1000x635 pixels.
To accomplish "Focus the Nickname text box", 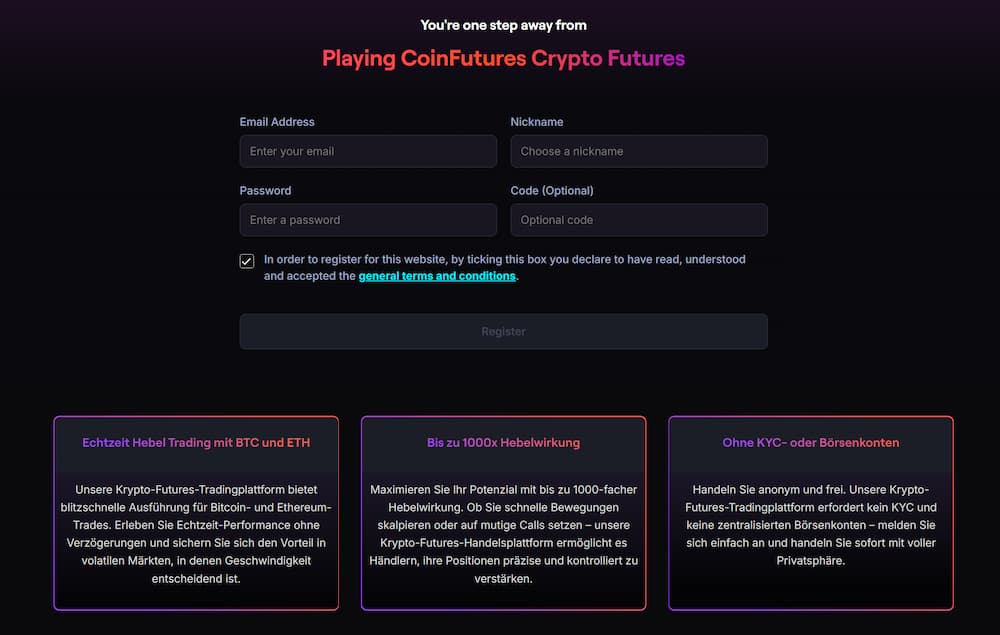I will tap(639, 151).
